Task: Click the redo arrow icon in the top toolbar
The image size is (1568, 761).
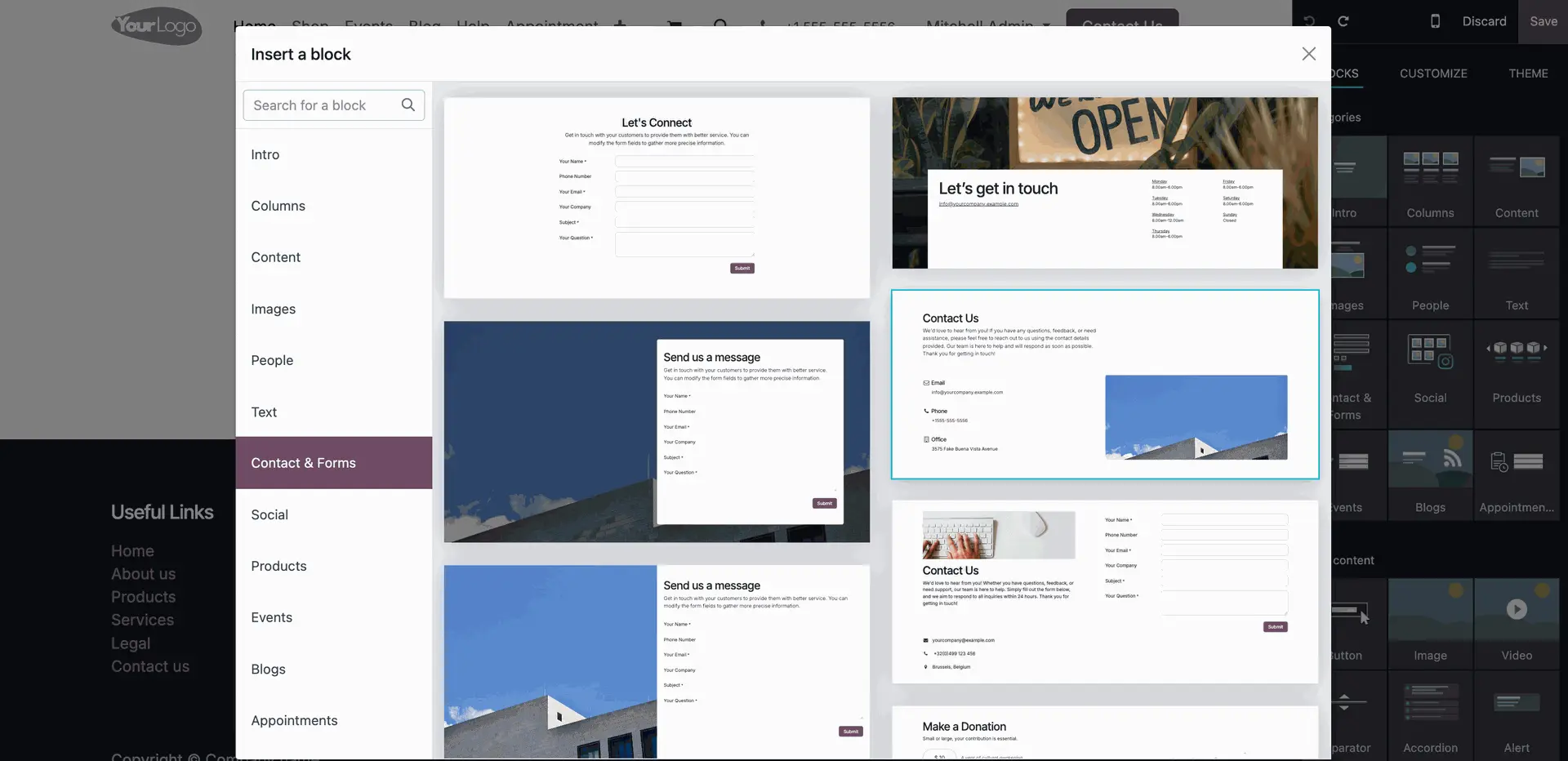Action: click(x=1343, y=21)
